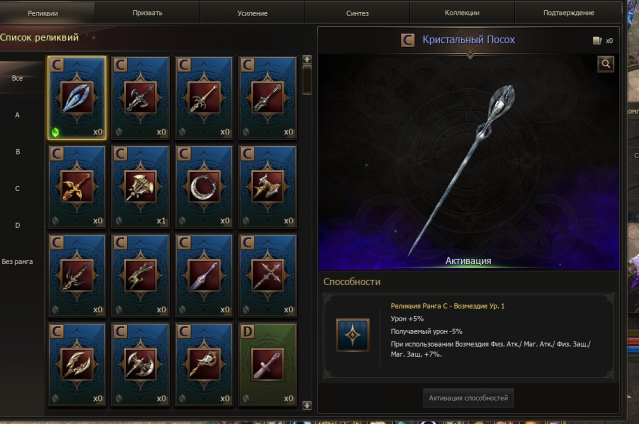Select the Crystal Staff relic card

coord(77,98)
